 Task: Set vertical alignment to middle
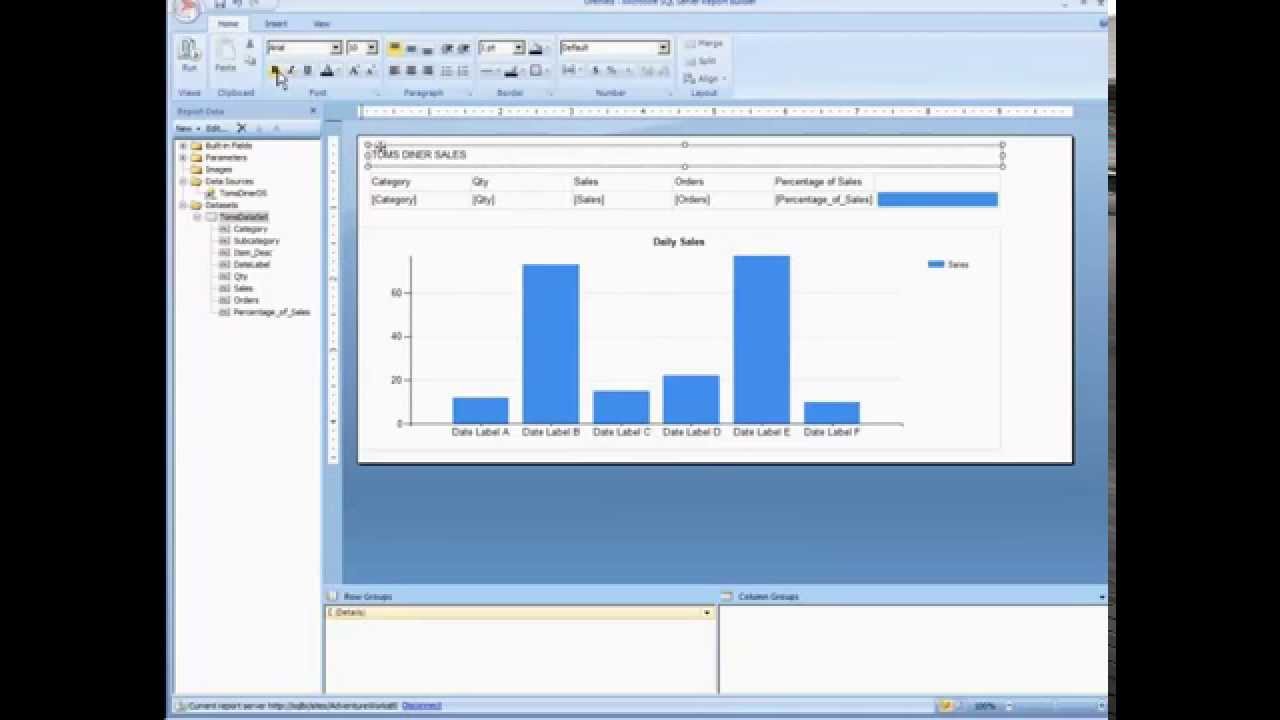click(x=411, y=48)
